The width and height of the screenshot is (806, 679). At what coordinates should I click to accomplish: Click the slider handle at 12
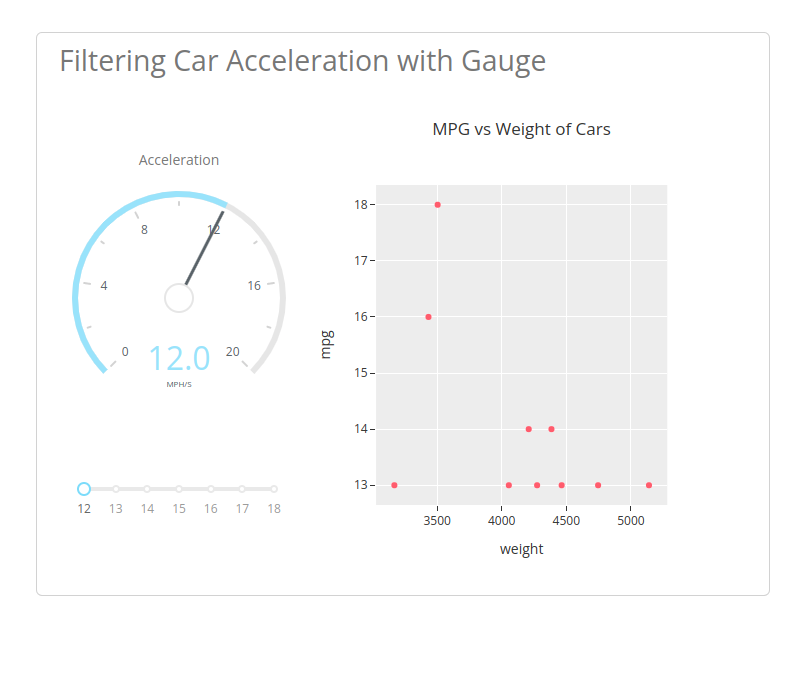pos(84,489)
